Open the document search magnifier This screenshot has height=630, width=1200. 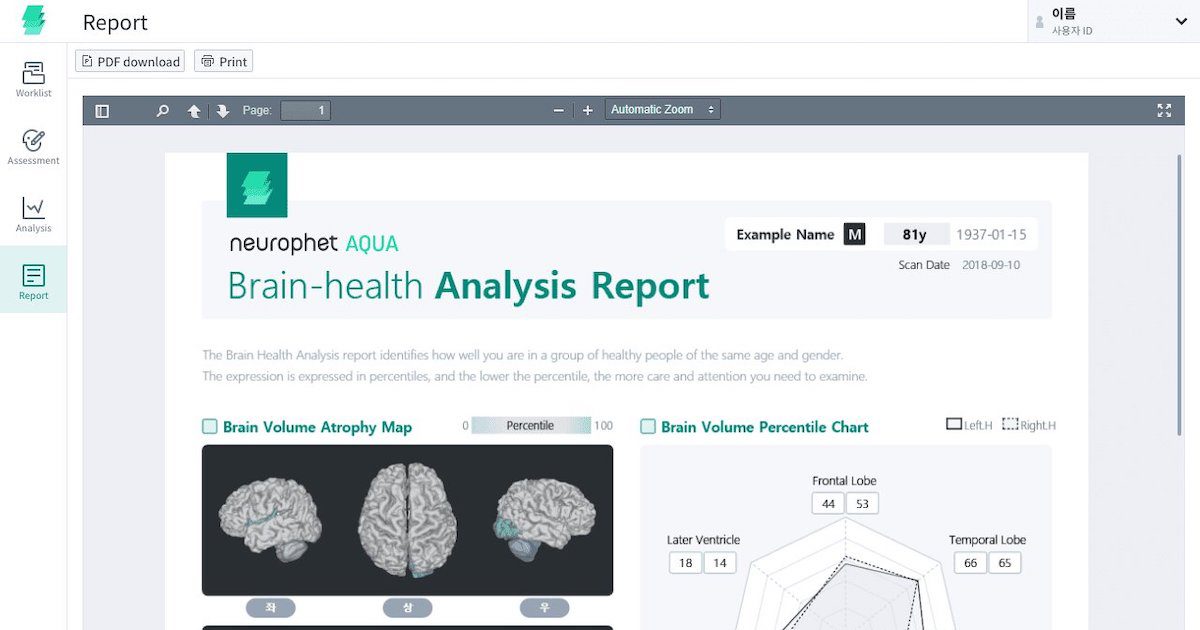coord(162,111)
